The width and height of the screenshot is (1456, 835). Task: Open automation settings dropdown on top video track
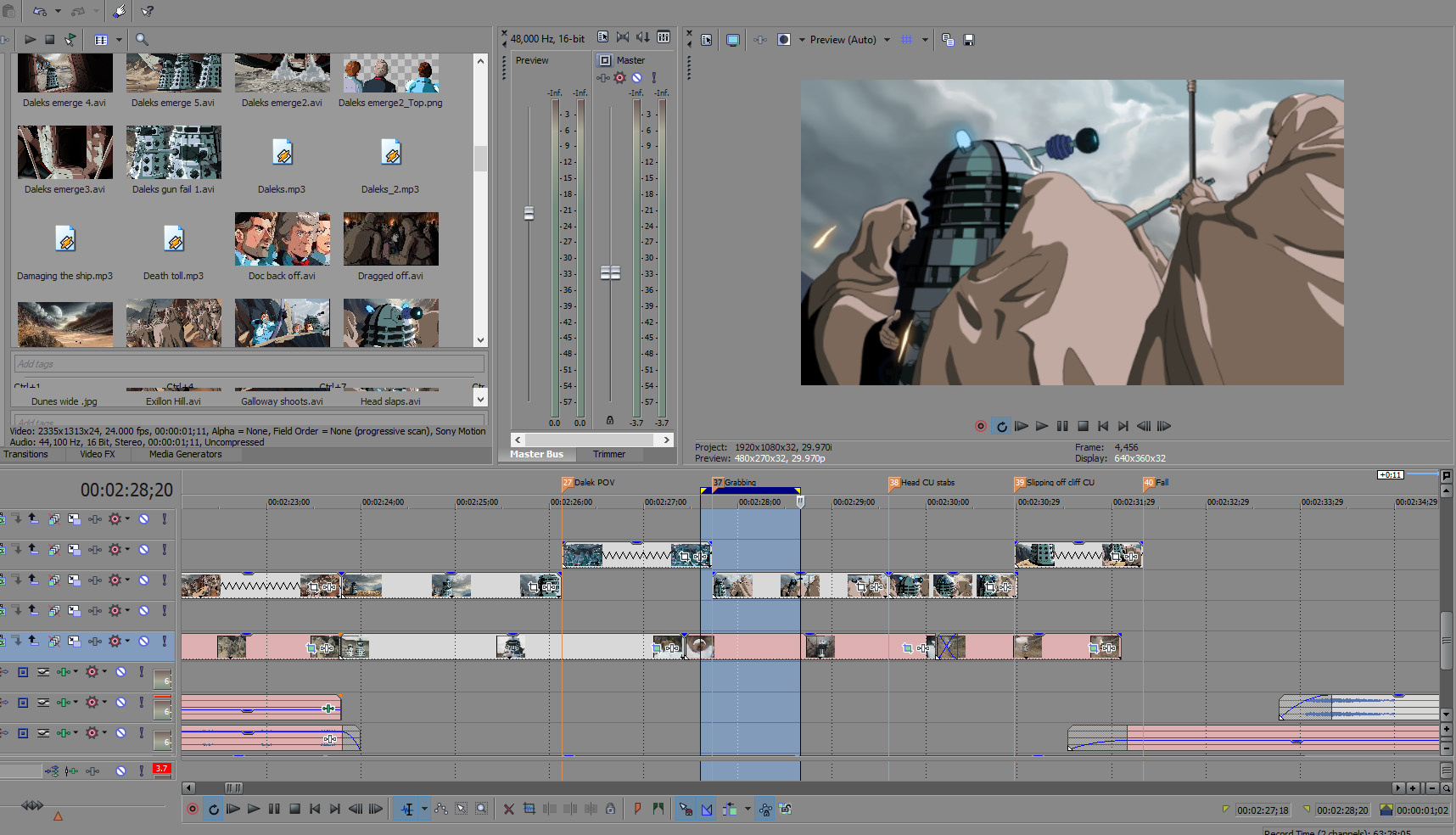coord(127,519)
